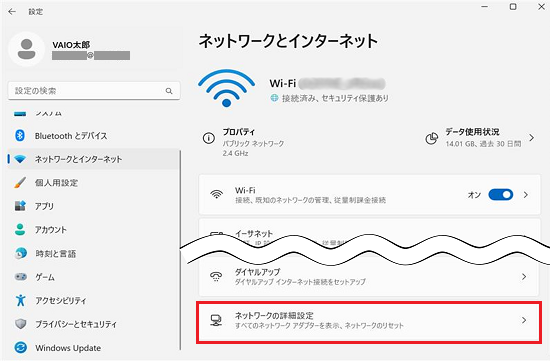The image size is (550, 361).
Task: Maximize the Settings window
Action: click(513, 7)
